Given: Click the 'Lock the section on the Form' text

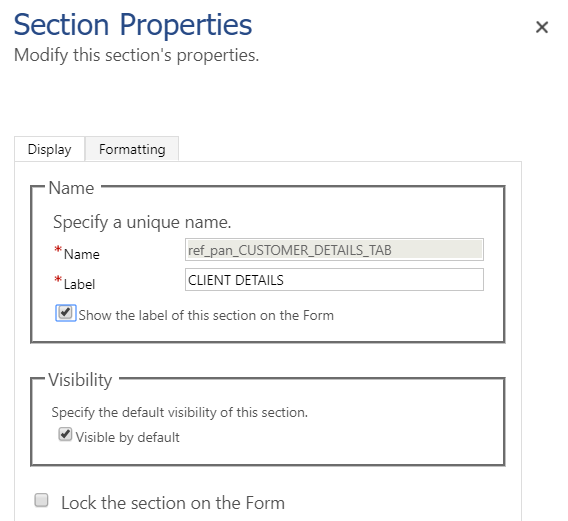Looking at the screenshot, I should [x=173, y=503].
